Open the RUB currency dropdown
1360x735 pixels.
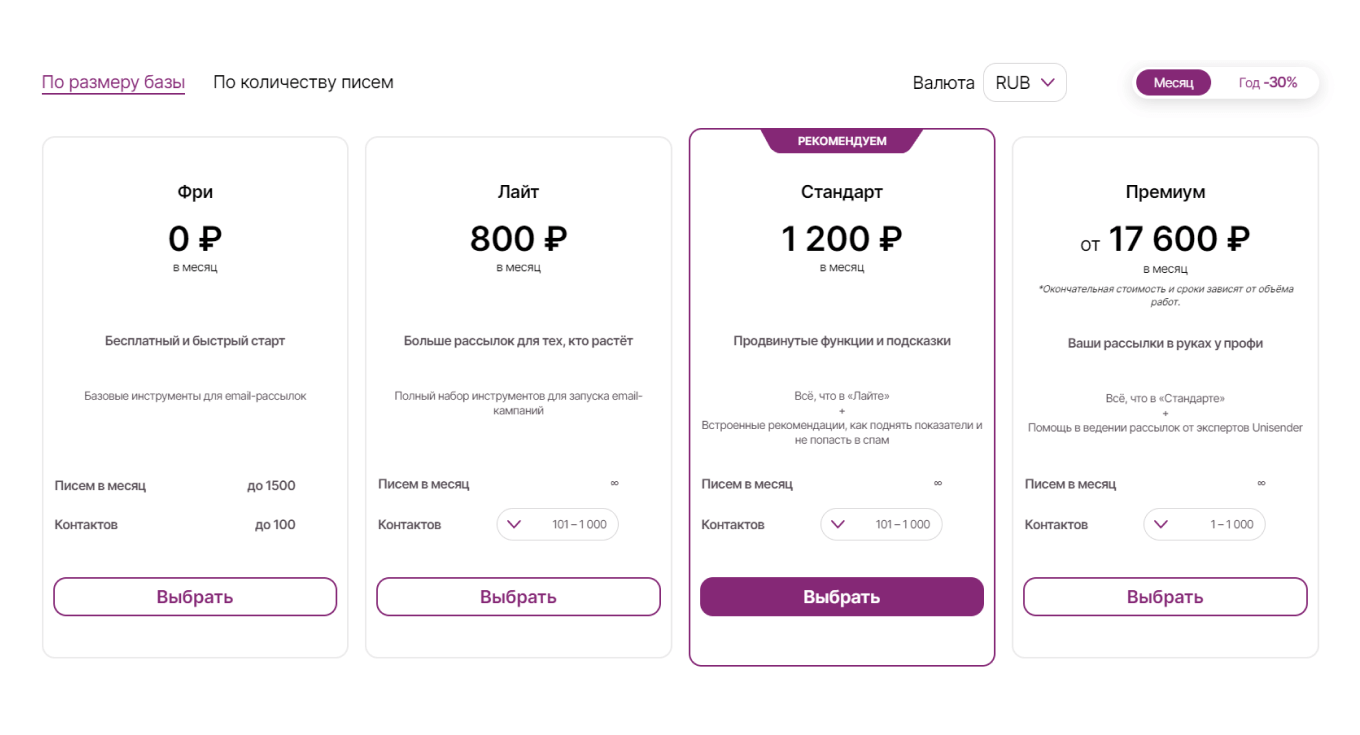(1024, 82)
